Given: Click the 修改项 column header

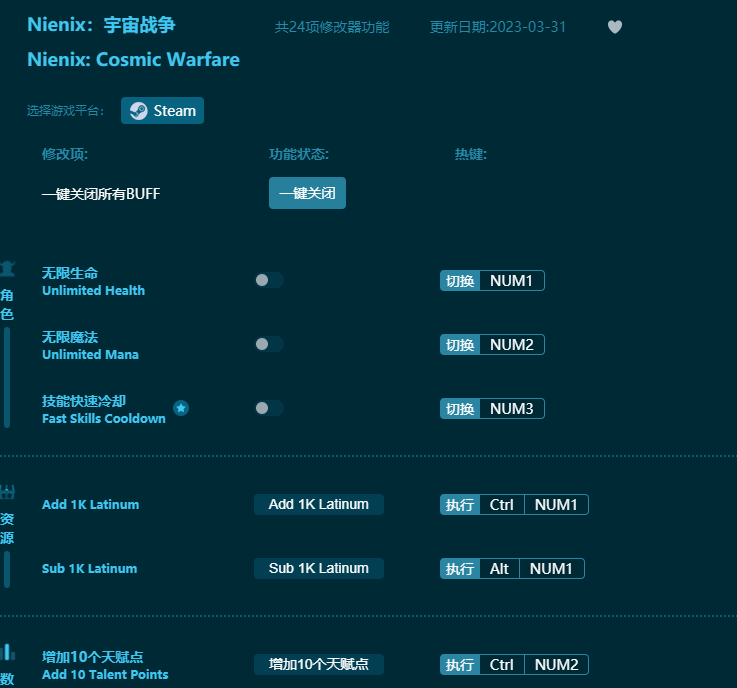Looking at the screenshot, I should point(65,154).
